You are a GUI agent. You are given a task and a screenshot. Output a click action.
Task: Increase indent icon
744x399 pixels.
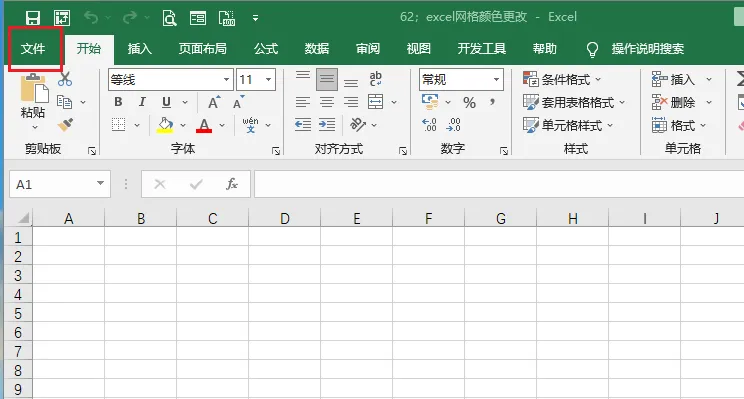tap(327, 125)
